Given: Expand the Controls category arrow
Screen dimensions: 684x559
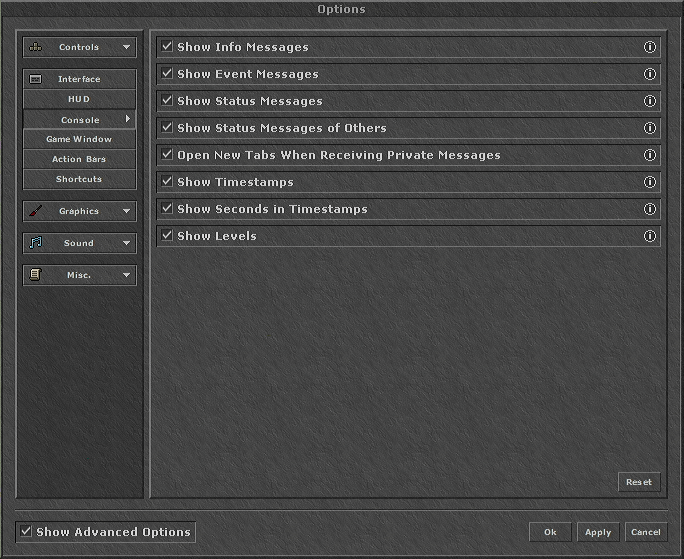Looking at the screenshot, I should coord(127,47).
